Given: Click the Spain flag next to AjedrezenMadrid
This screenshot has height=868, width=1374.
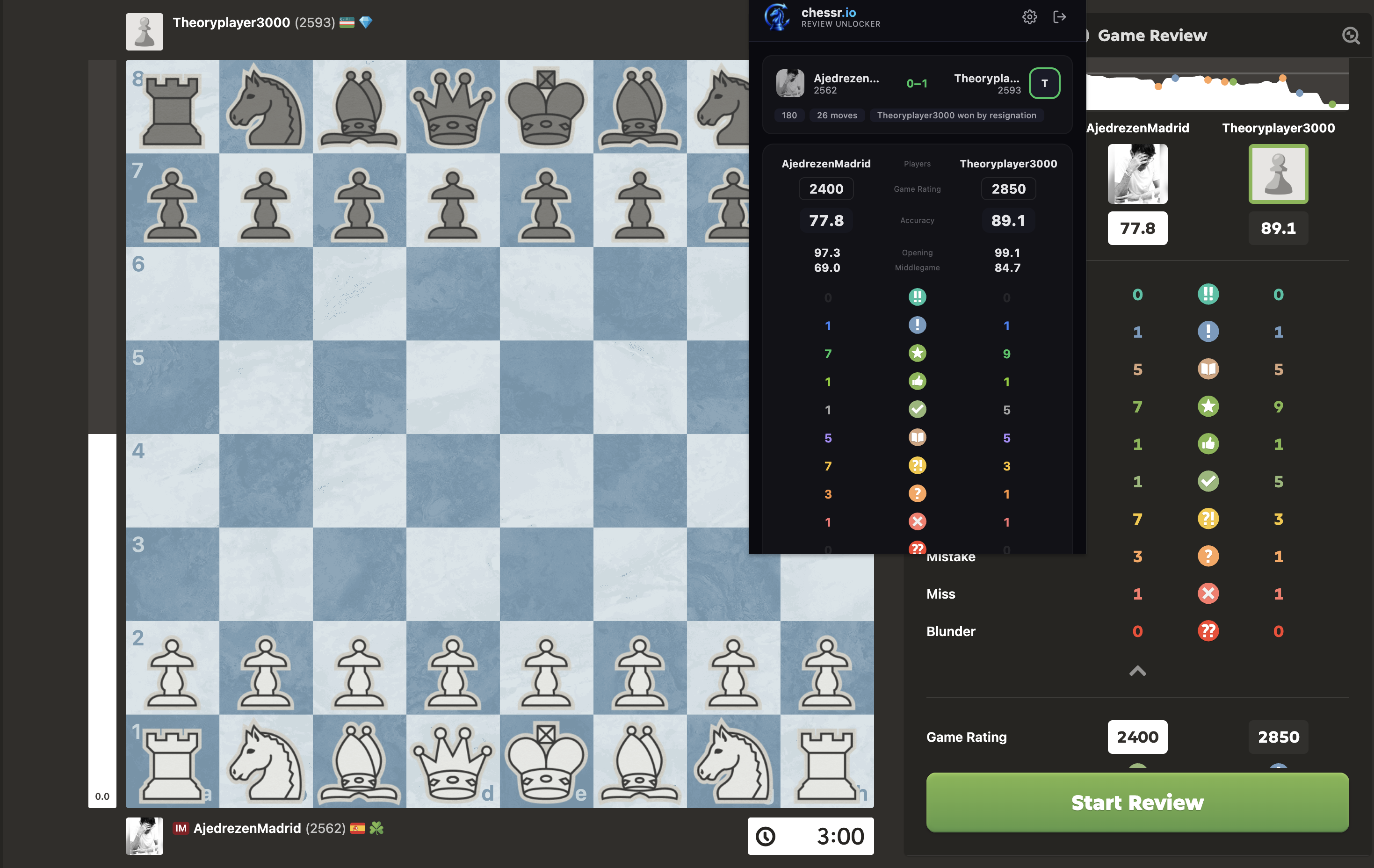Looking at the screenshot, I should tap(358, 828).
